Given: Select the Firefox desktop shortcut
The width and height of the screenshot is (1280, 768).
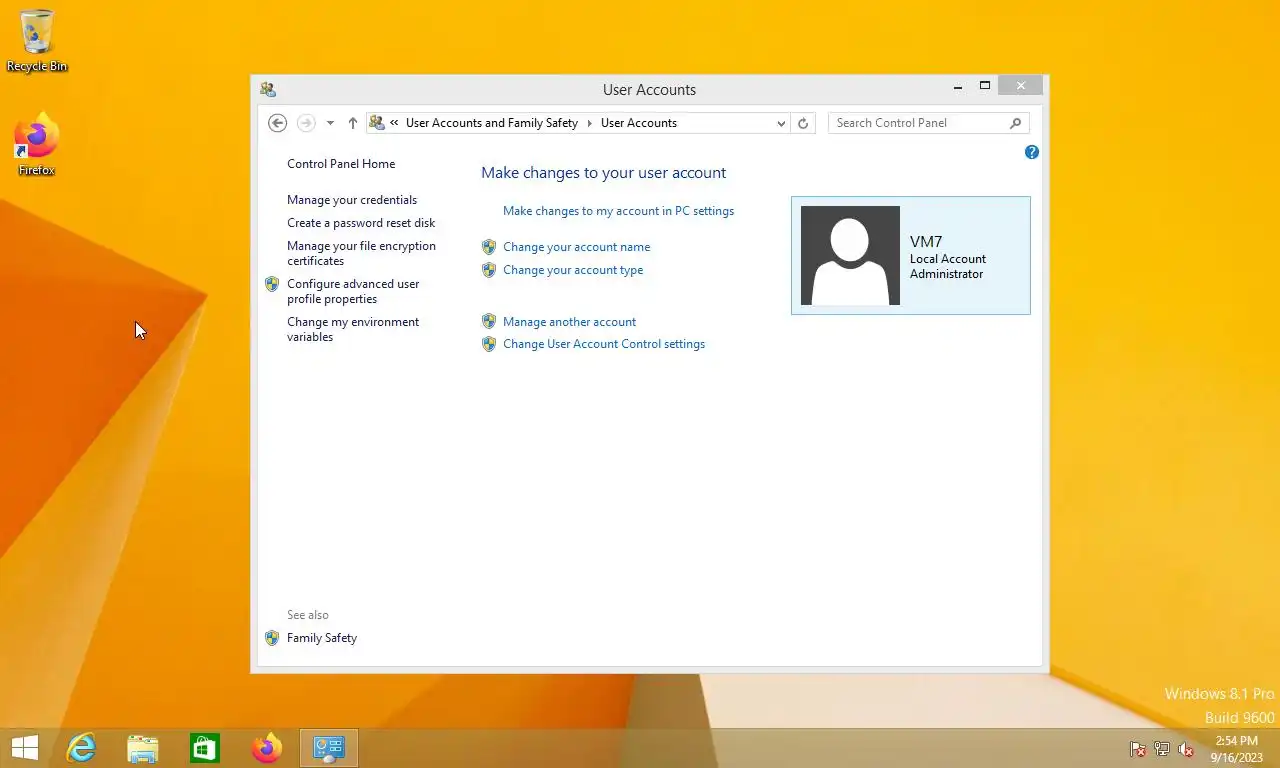Looking at the screenshot, I should coord(37,144).
